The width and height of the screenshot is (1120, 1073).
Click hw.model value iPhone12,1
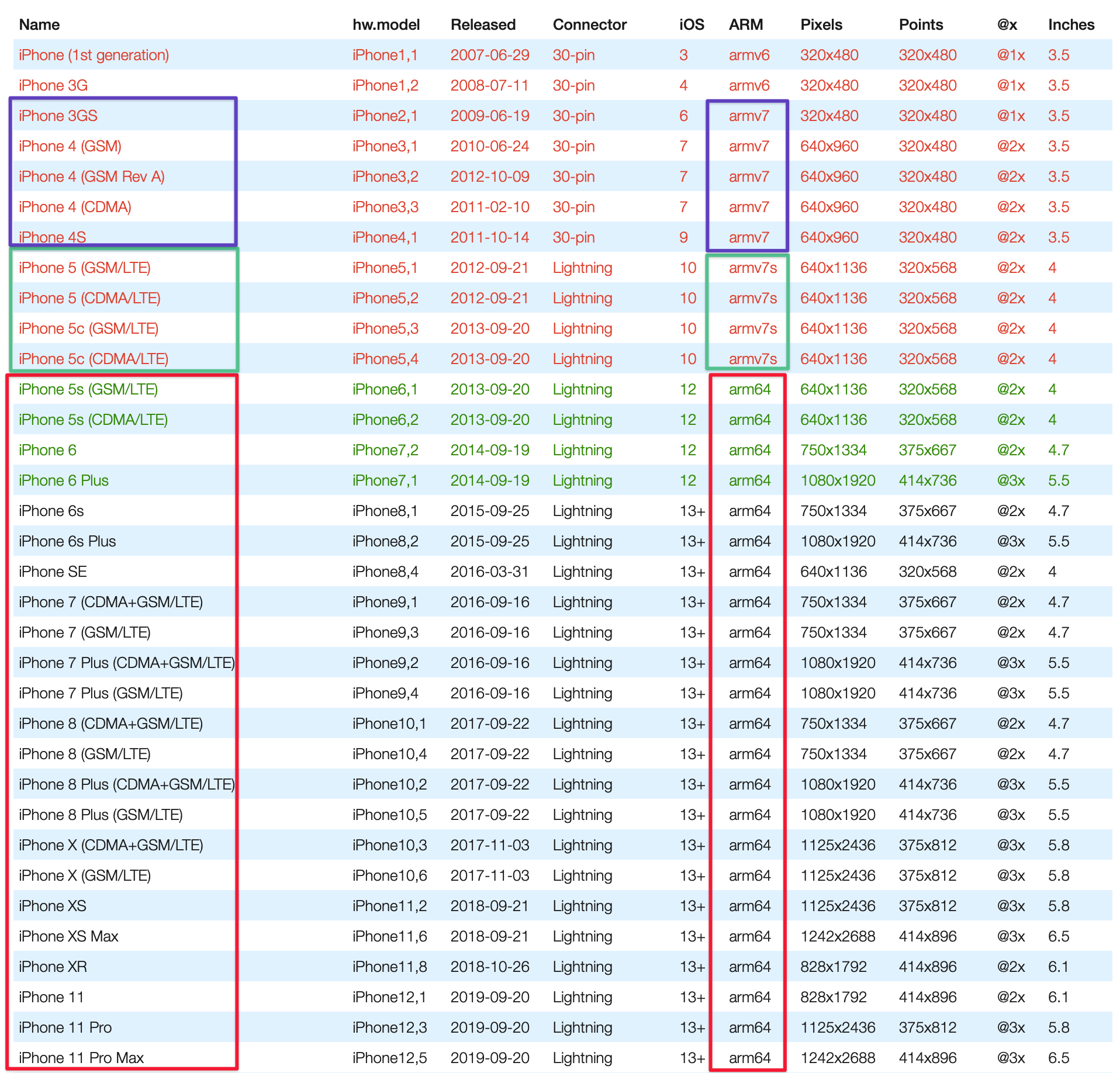[x=389, y=997]
